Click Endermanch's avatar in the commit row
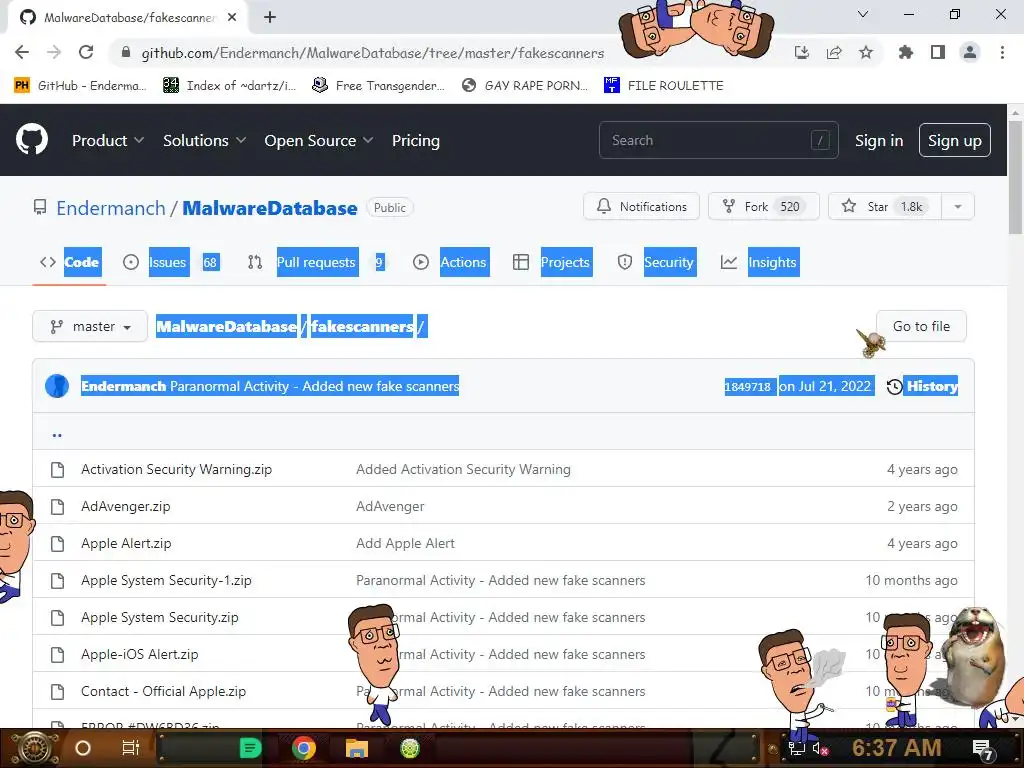 click(x=57, y=386)
